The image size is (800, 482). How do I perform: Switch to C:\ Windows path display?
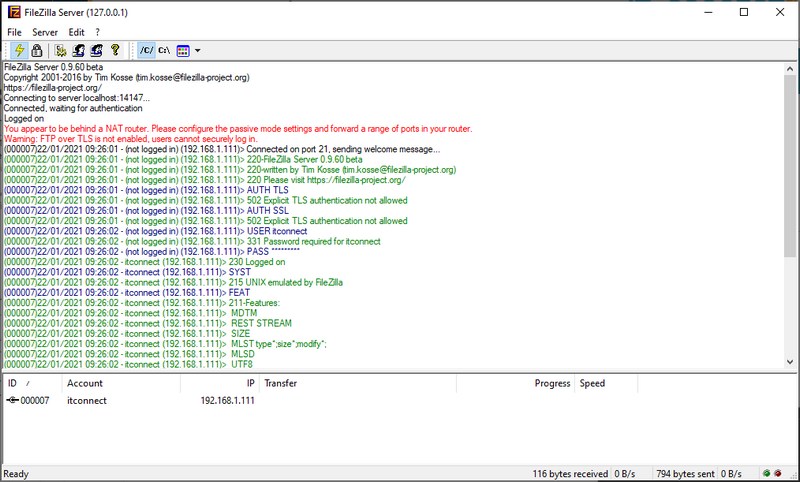164,50
